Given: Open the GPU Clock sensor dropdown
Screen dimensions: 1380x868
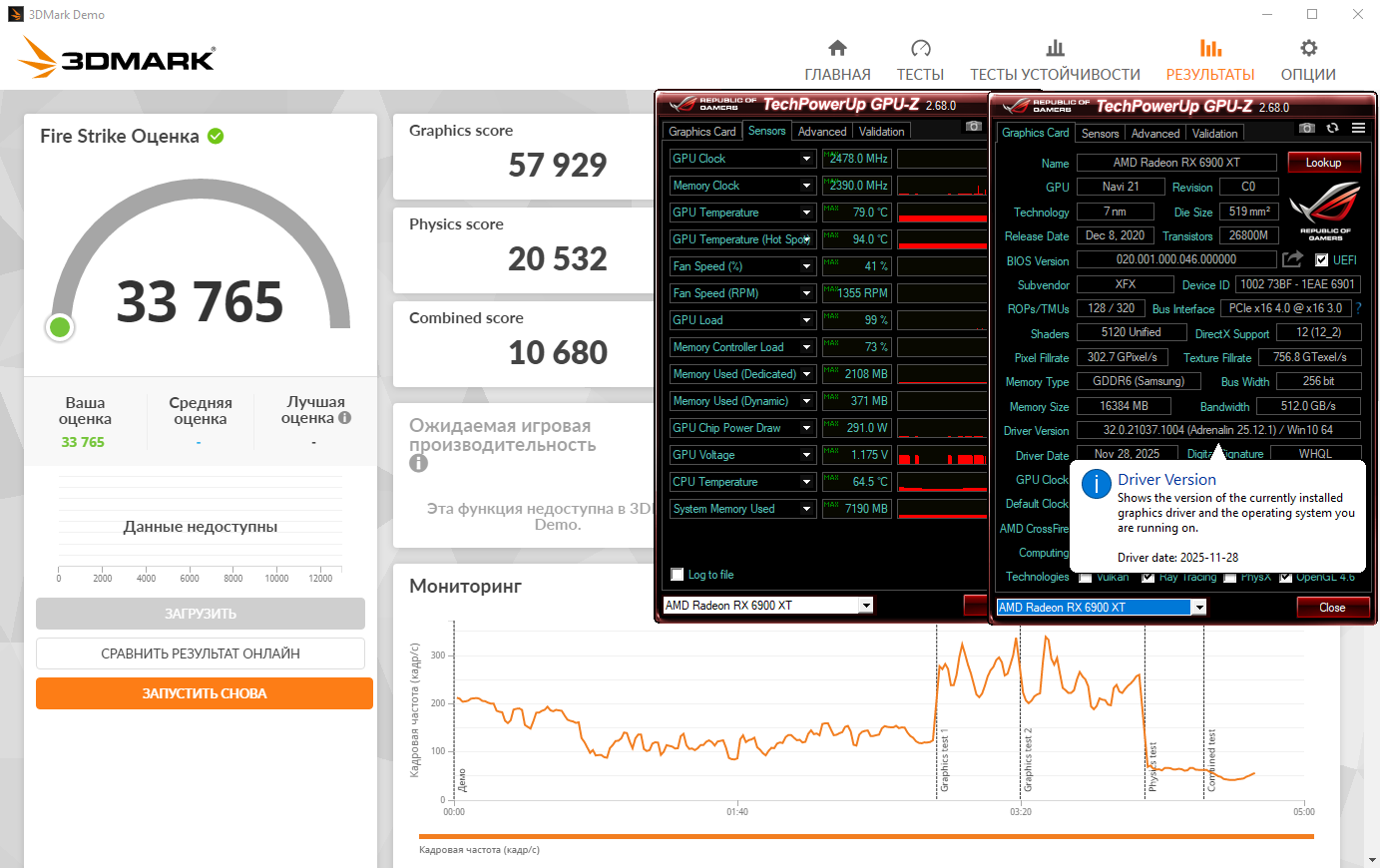Looking at the screenshot, I should 806,159.
